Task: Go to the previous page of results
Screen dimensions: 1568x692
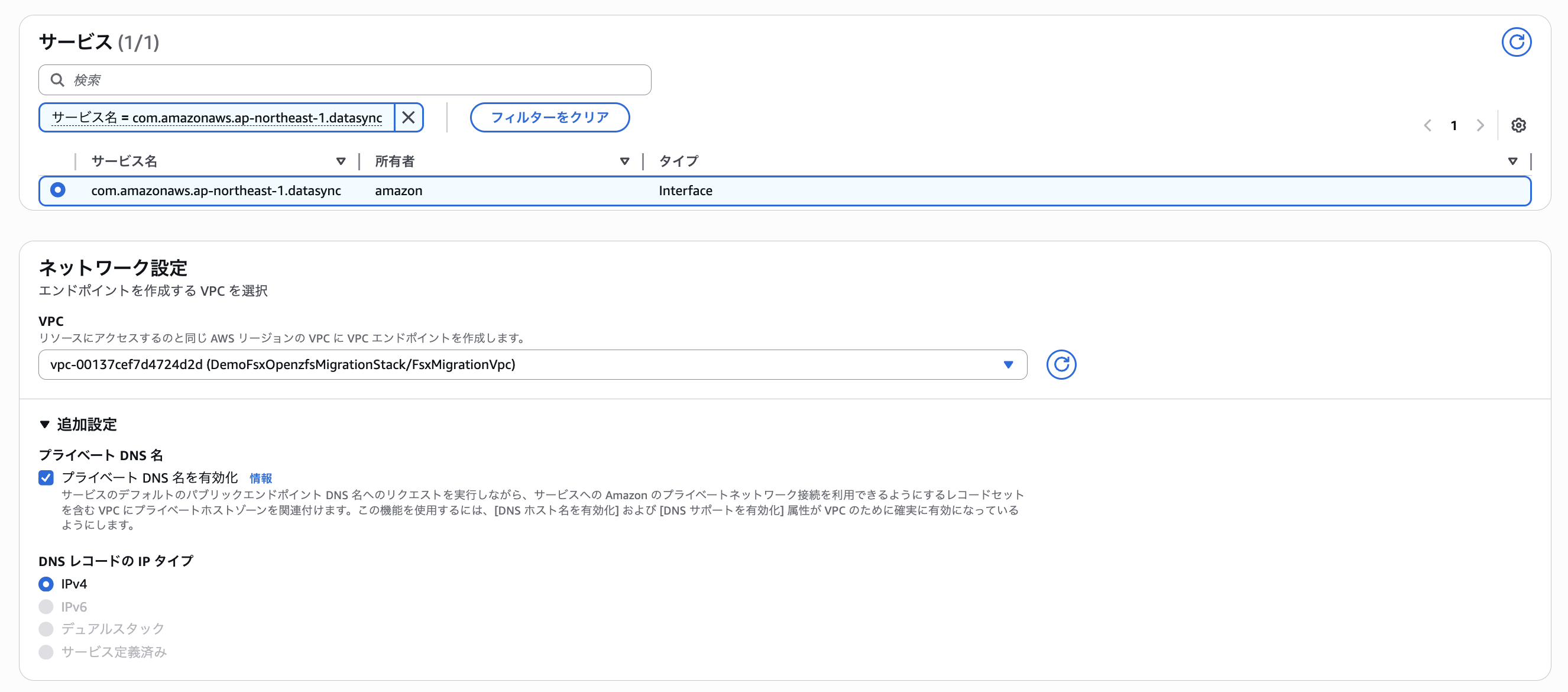Action: coord(1427,125)
